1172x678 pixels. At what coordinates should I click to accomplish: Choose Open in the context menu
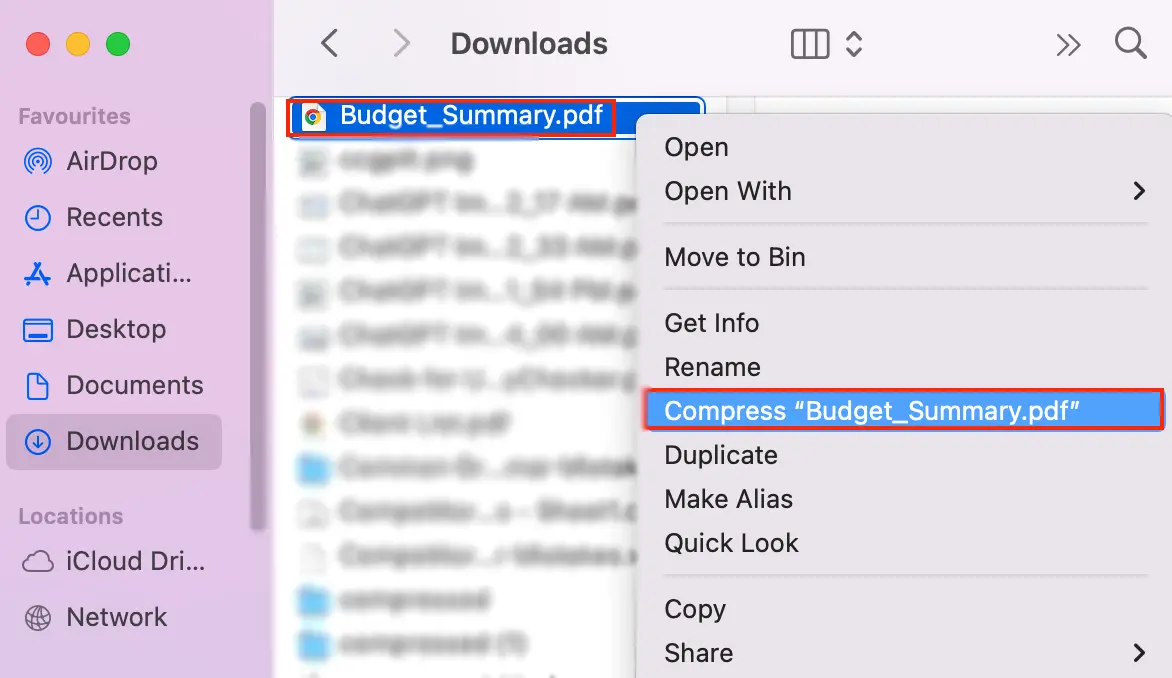coord(697,147)
